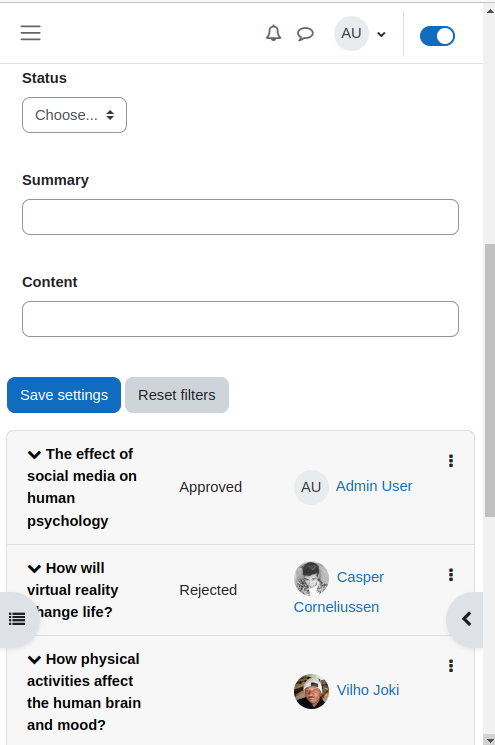The width and height of the screenshot is (495, 745).
Task: Open the hamburger navigation menu
Action: 30,33
